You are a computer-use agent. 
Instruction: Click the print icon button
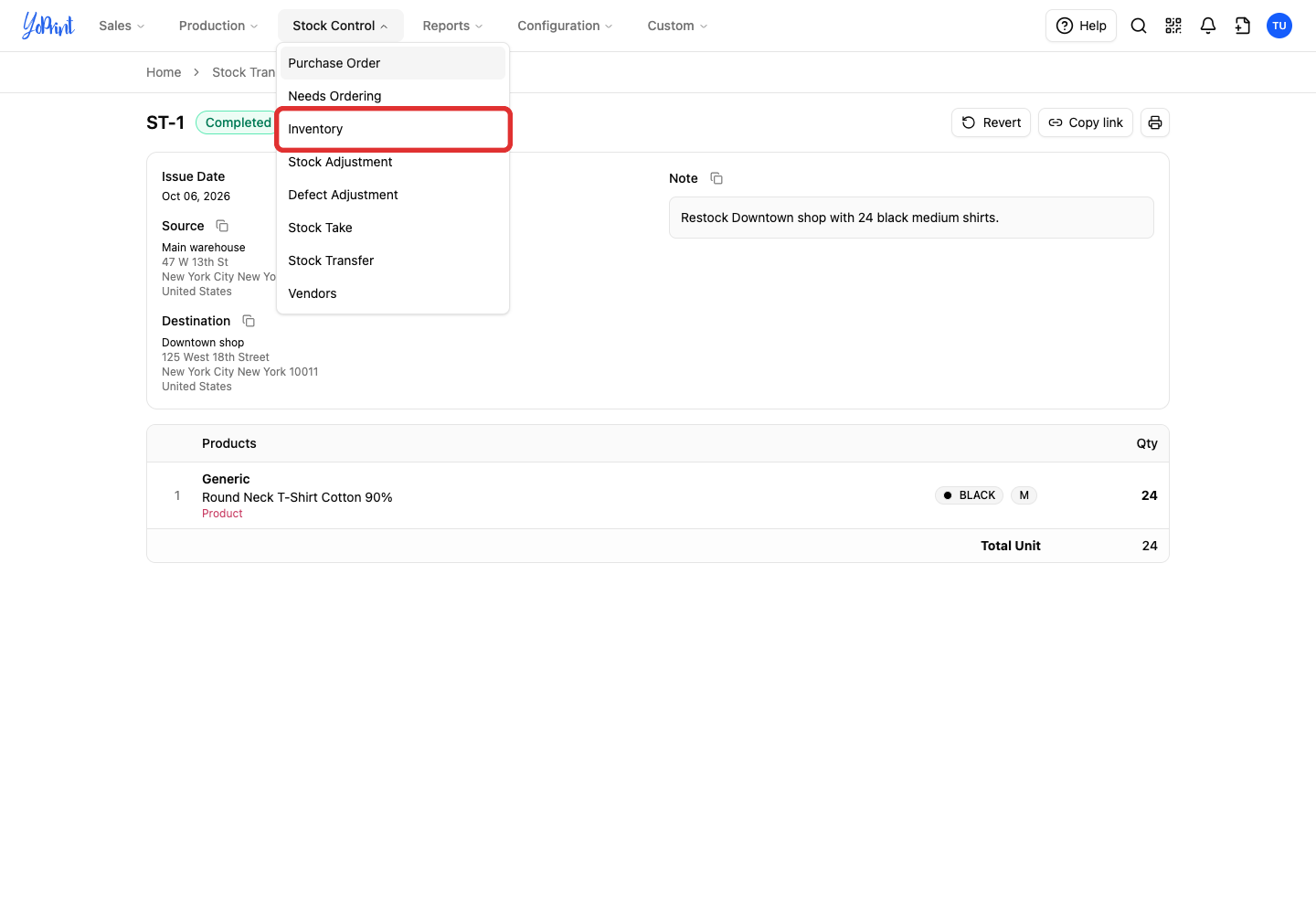(x=1155, y=122)
